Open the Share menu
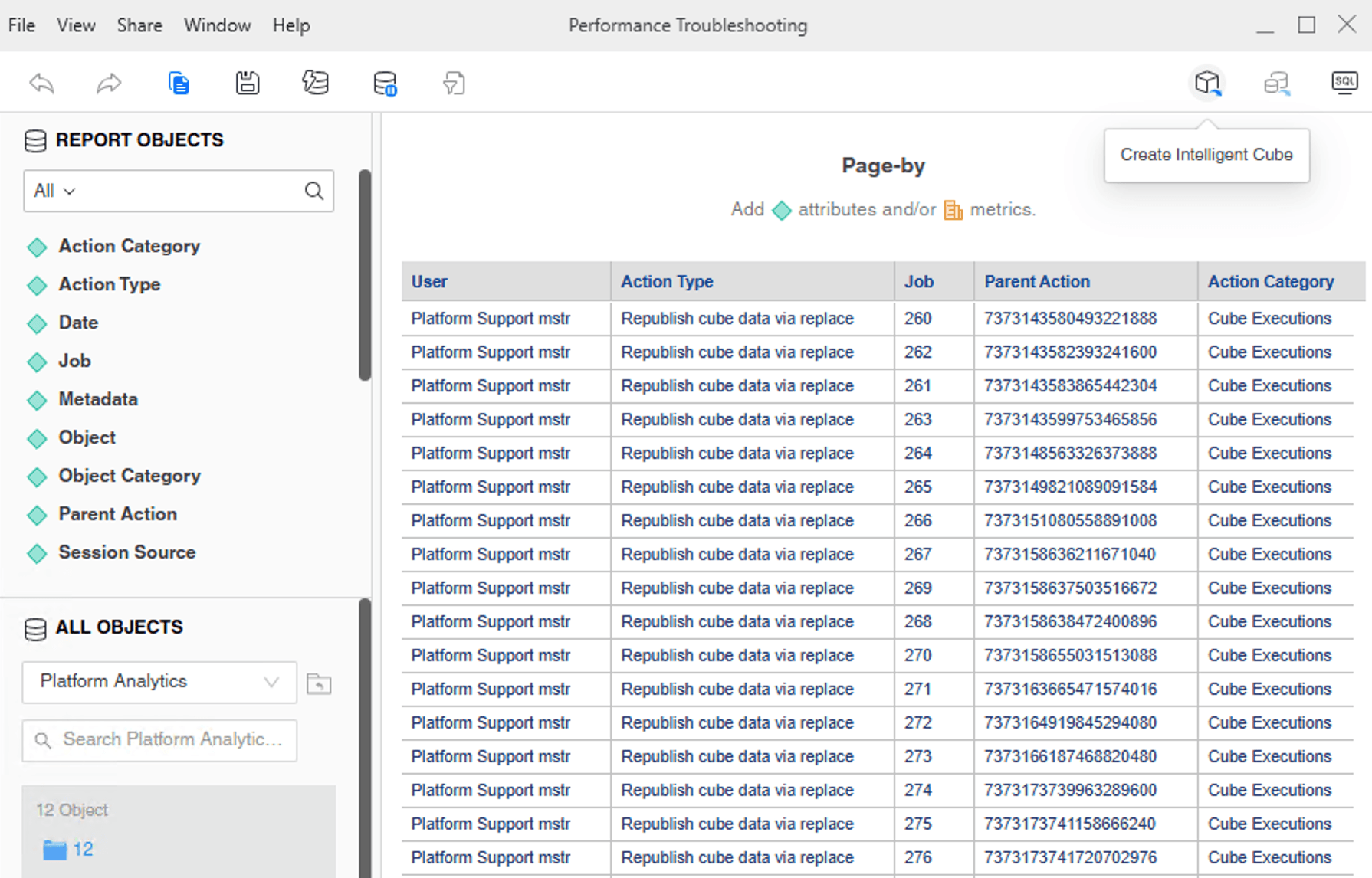 point(139,25)
